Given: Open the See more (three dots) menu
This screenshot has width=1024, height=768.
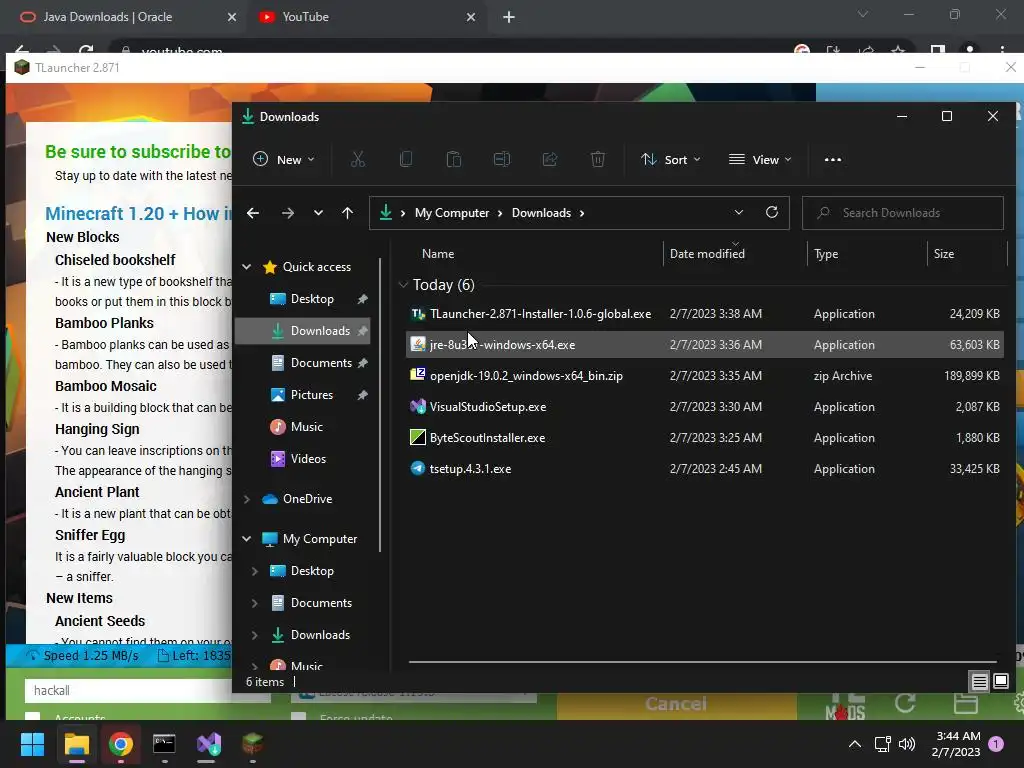Looking at the screenshot, I should [833, 159].
